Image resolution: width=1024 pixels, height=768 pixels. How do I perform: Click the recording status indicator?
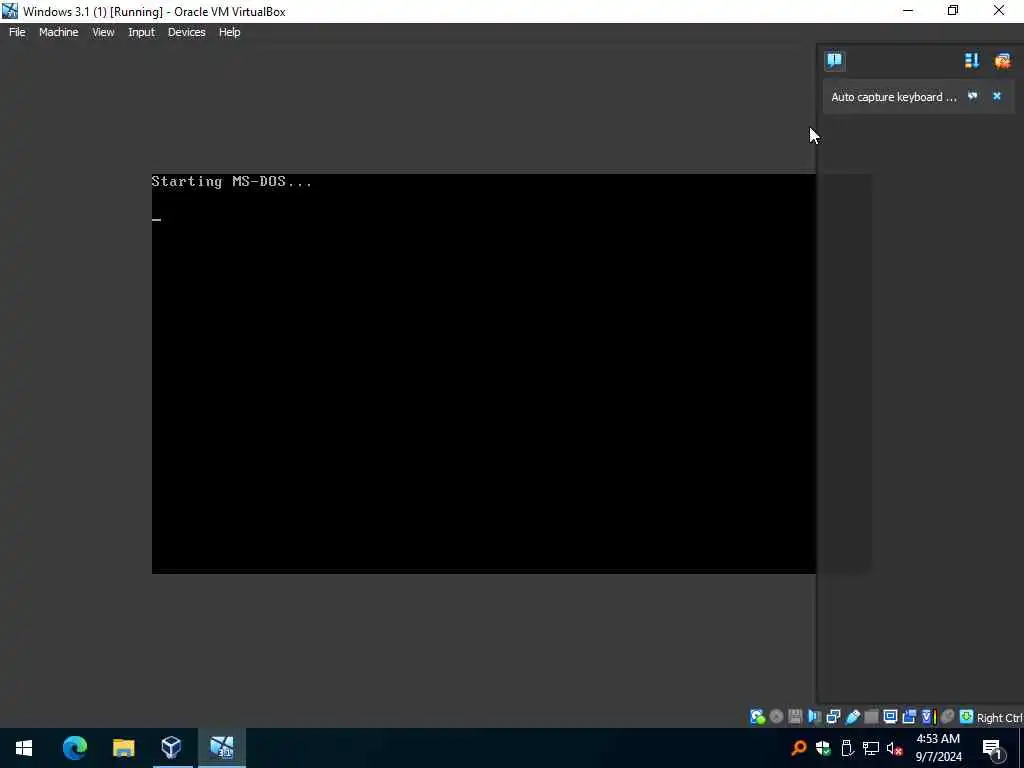(909, 717)
